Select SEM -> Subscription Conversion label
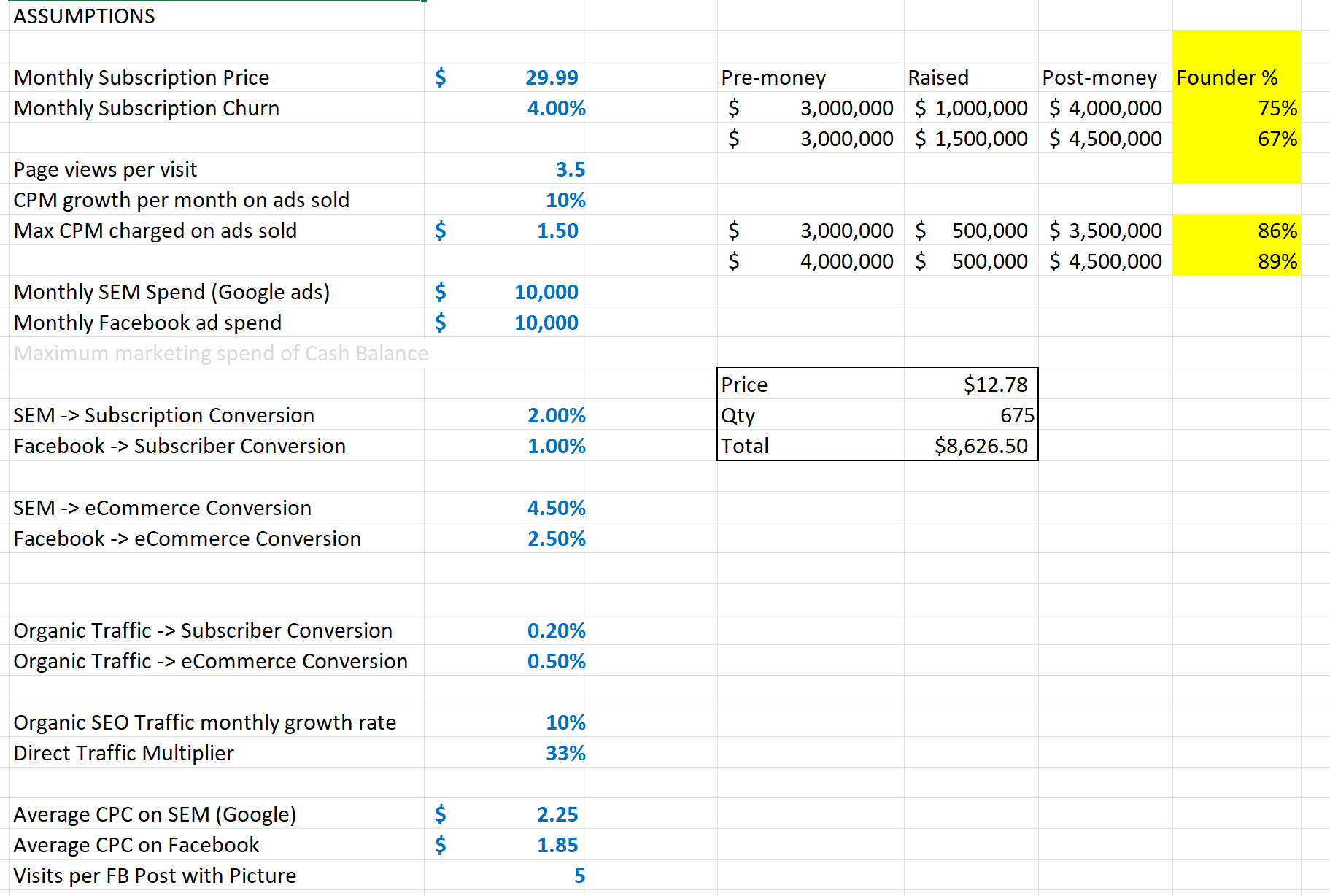Viewport: 1330px width, 896px height. (216, 414)
